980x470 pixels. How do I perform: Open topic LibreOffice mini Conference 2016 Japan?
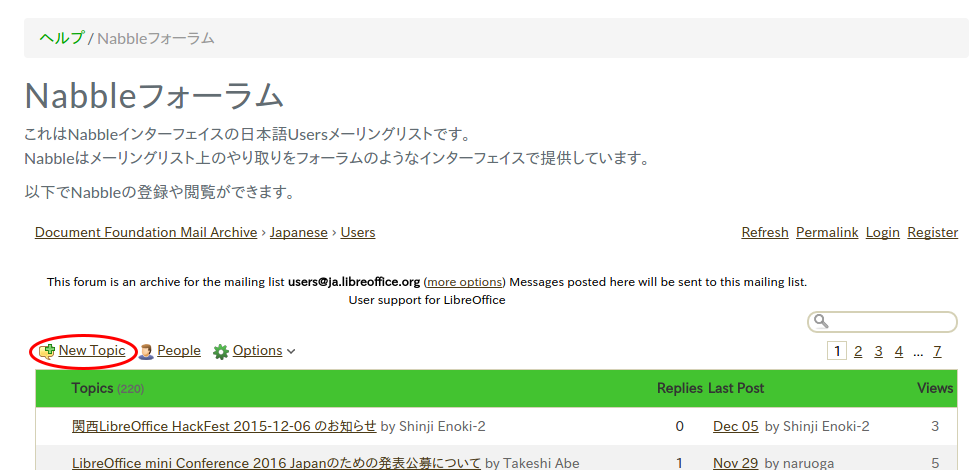(276, 463)
